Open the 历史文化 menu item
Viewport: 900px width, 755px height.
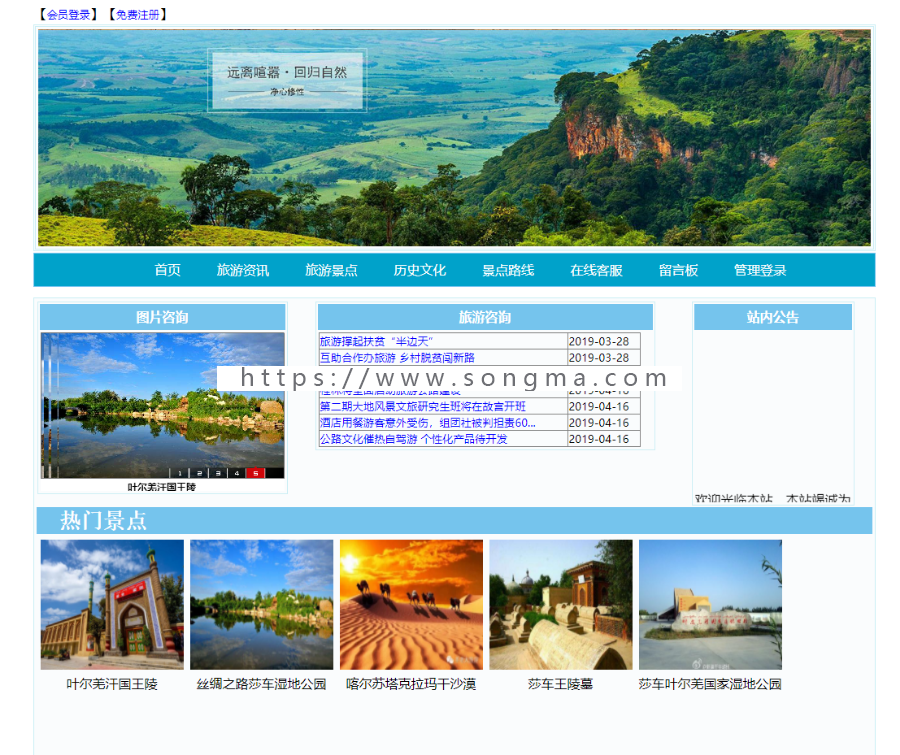420,270
